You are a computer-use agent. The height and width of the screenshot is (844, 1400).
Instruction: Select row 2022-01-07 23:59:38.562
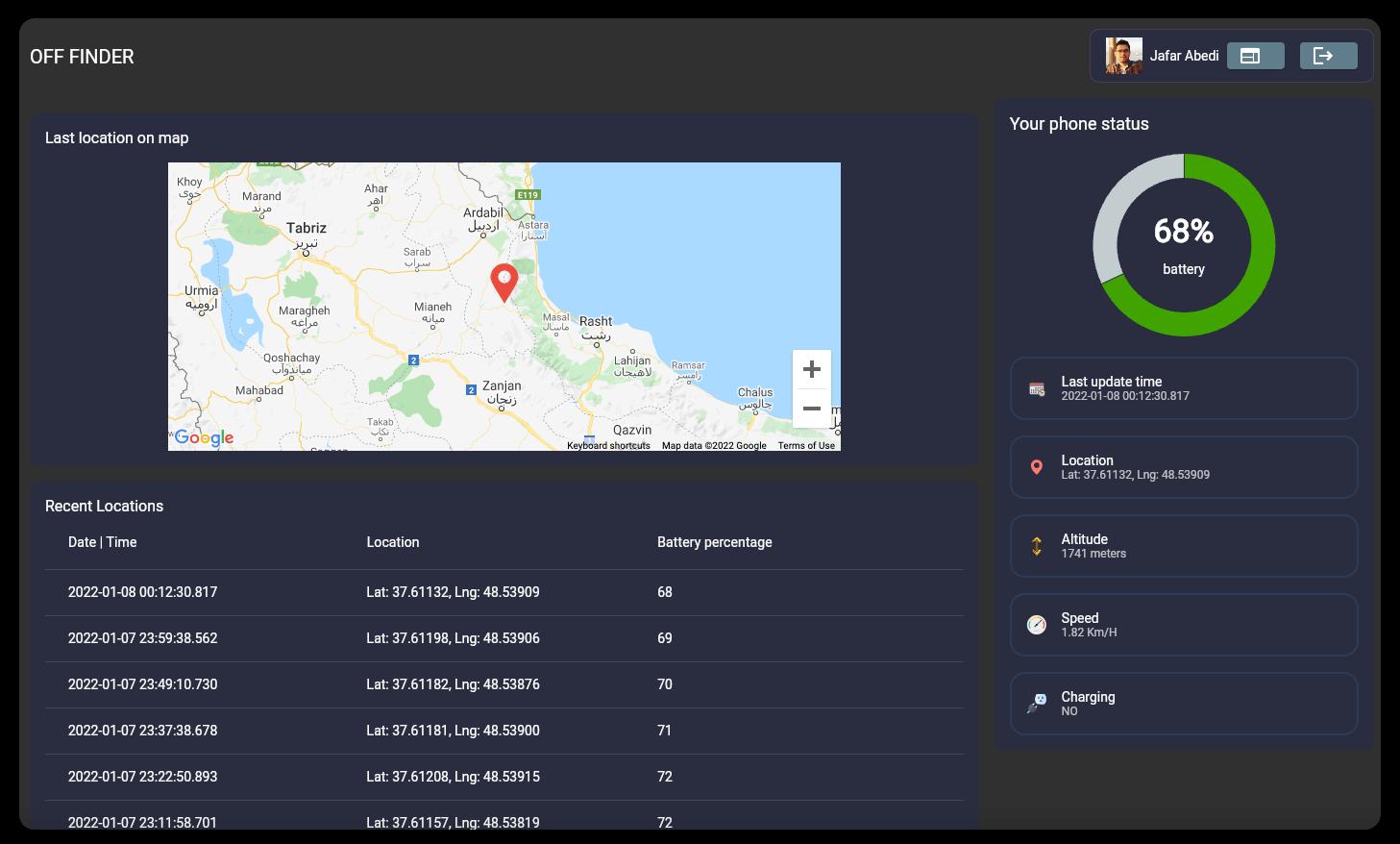pos(504,638)
